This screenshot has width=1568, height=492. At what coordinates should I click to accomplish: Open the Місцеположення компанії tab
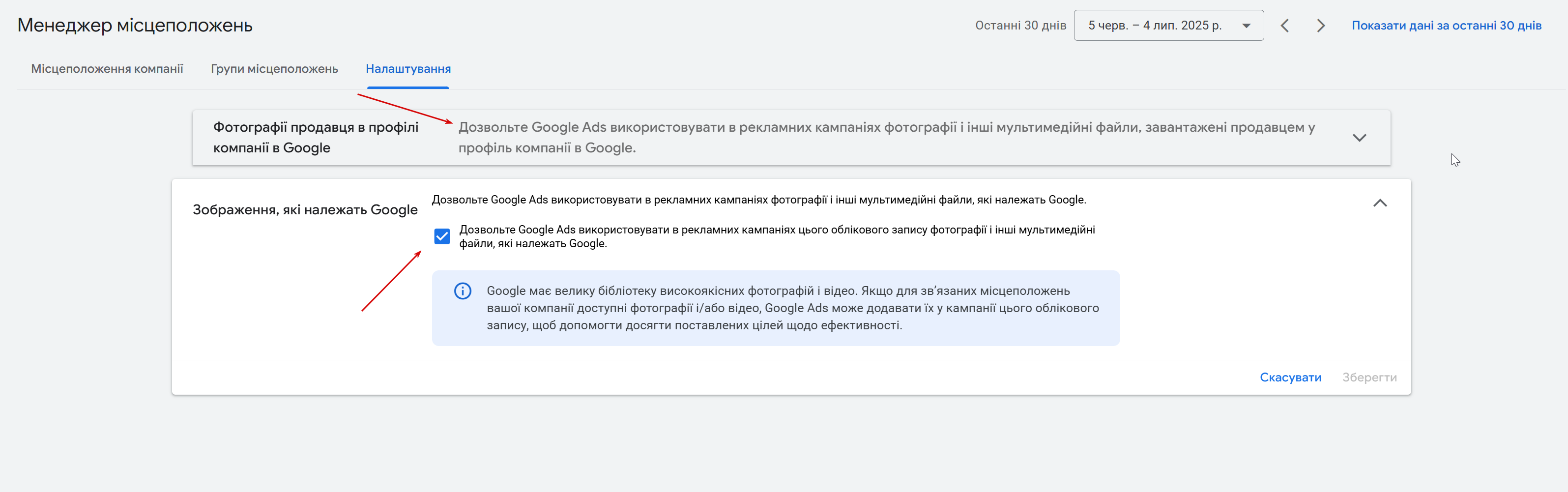(107, 69)
